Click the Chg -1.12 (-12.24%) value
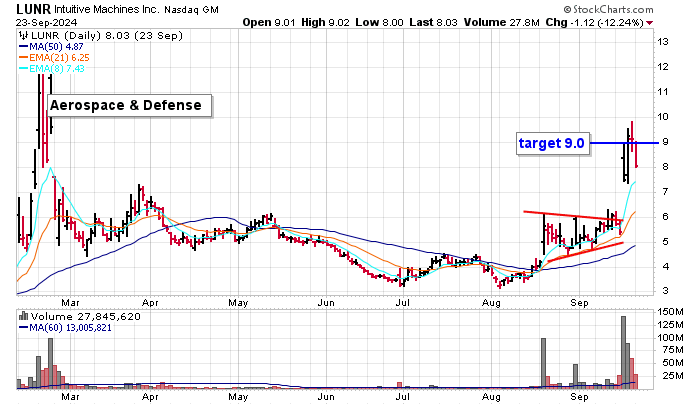 point(594,22)
